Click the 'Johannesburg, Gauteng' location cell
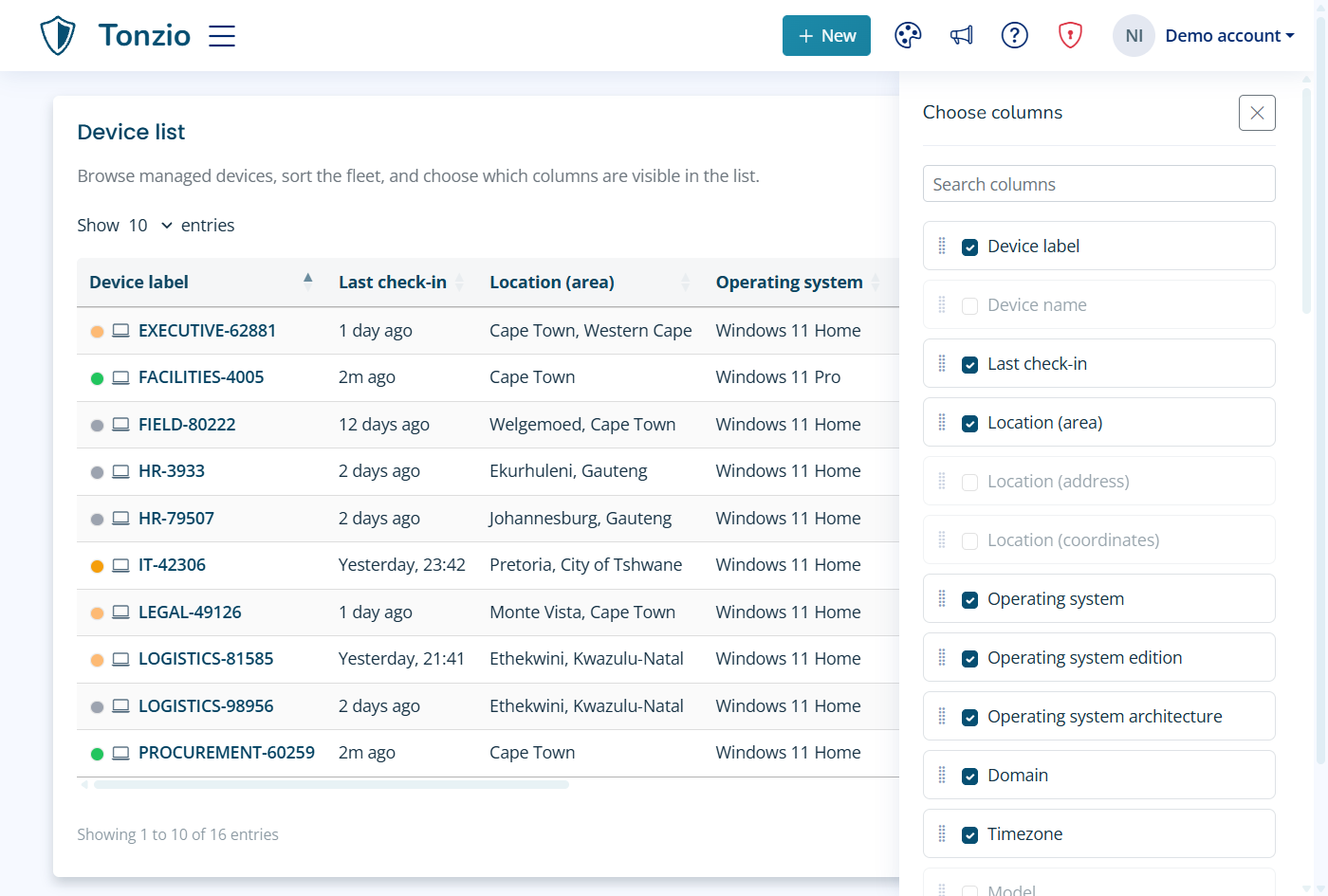This screenshot has height=896, width=1328. [581, 519]
